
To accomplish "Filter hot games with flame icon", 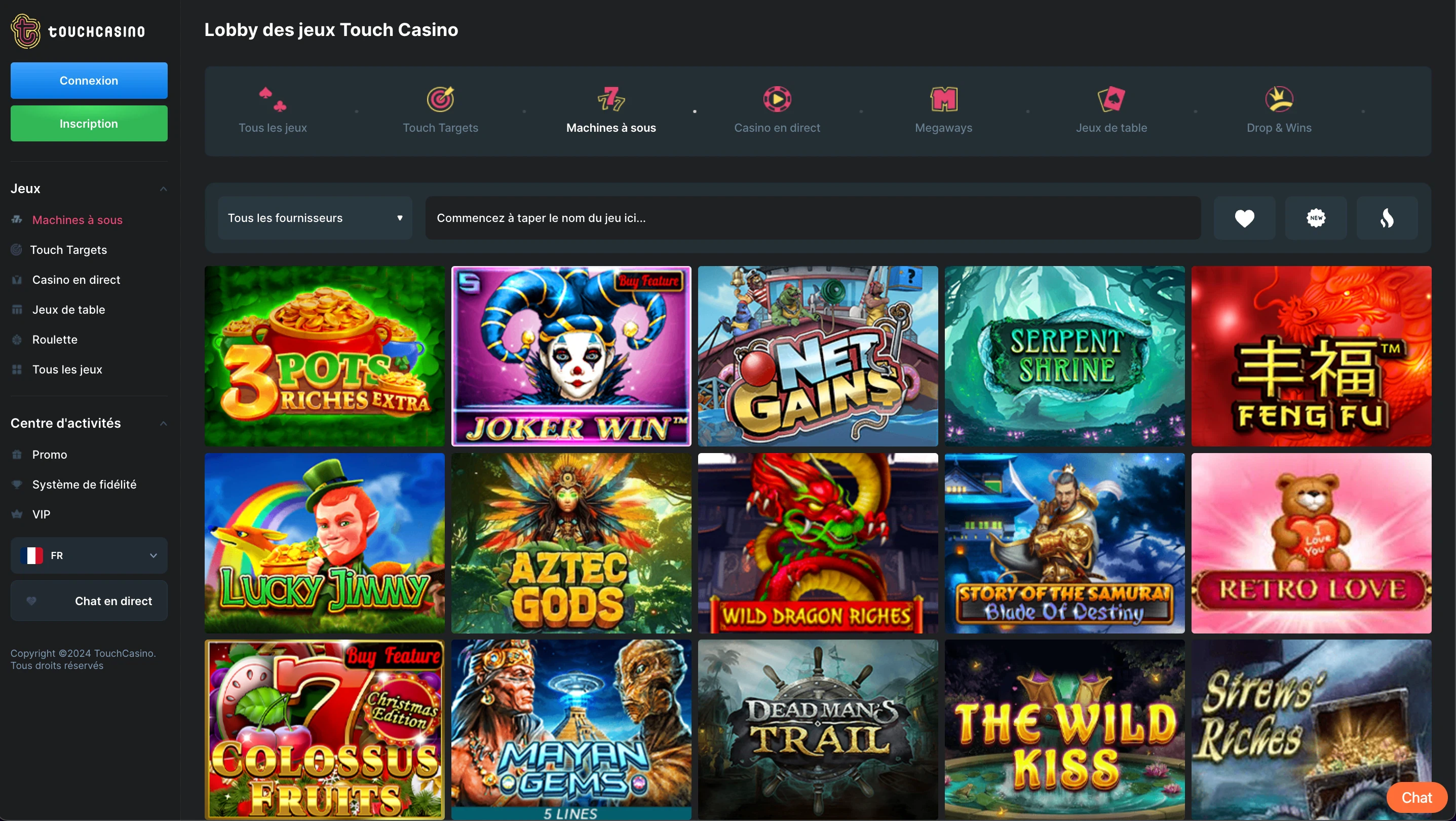I will click(x=1387, y=218).
